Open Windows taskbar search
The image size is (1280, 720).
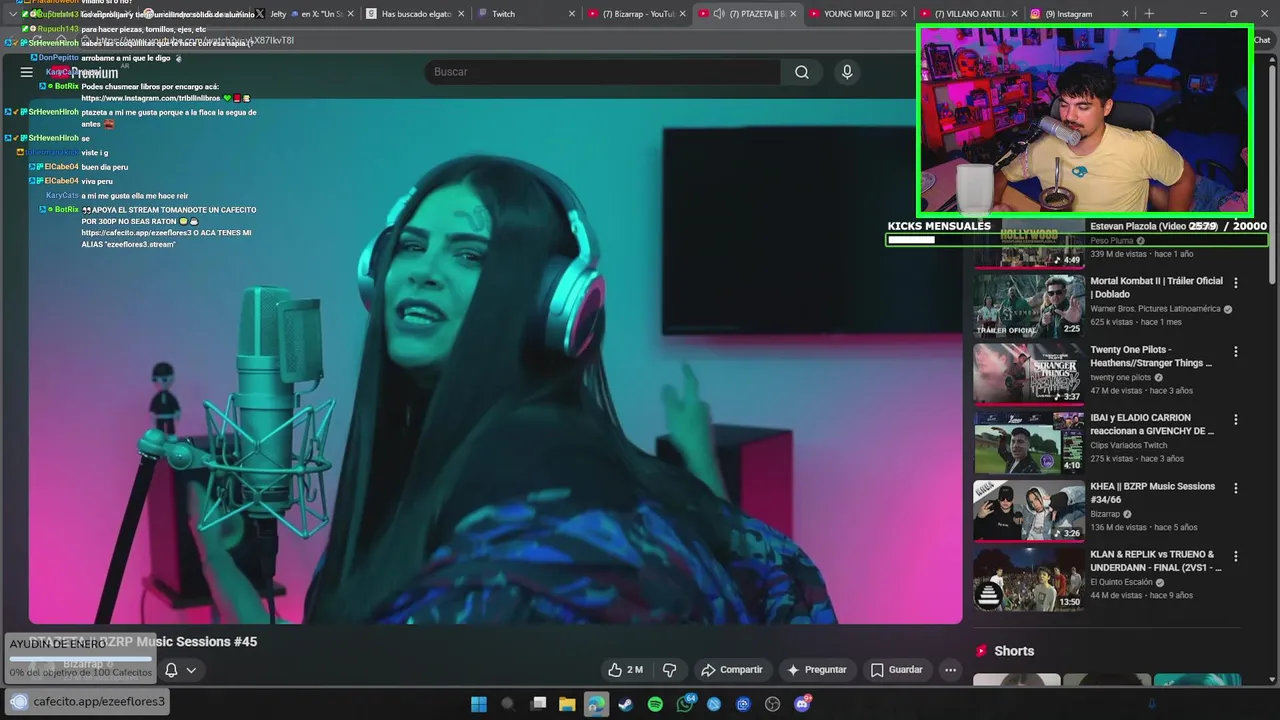(x=508, y=704)
